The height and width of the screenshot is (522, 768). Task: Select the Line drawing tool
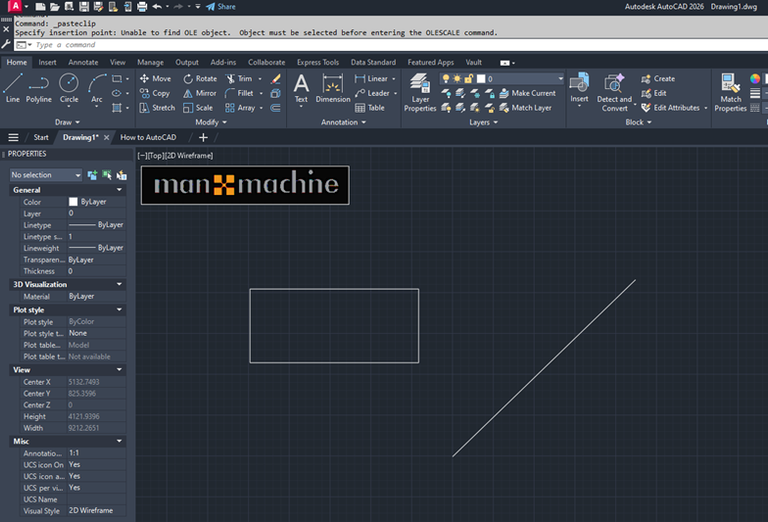tap(13, 88)
